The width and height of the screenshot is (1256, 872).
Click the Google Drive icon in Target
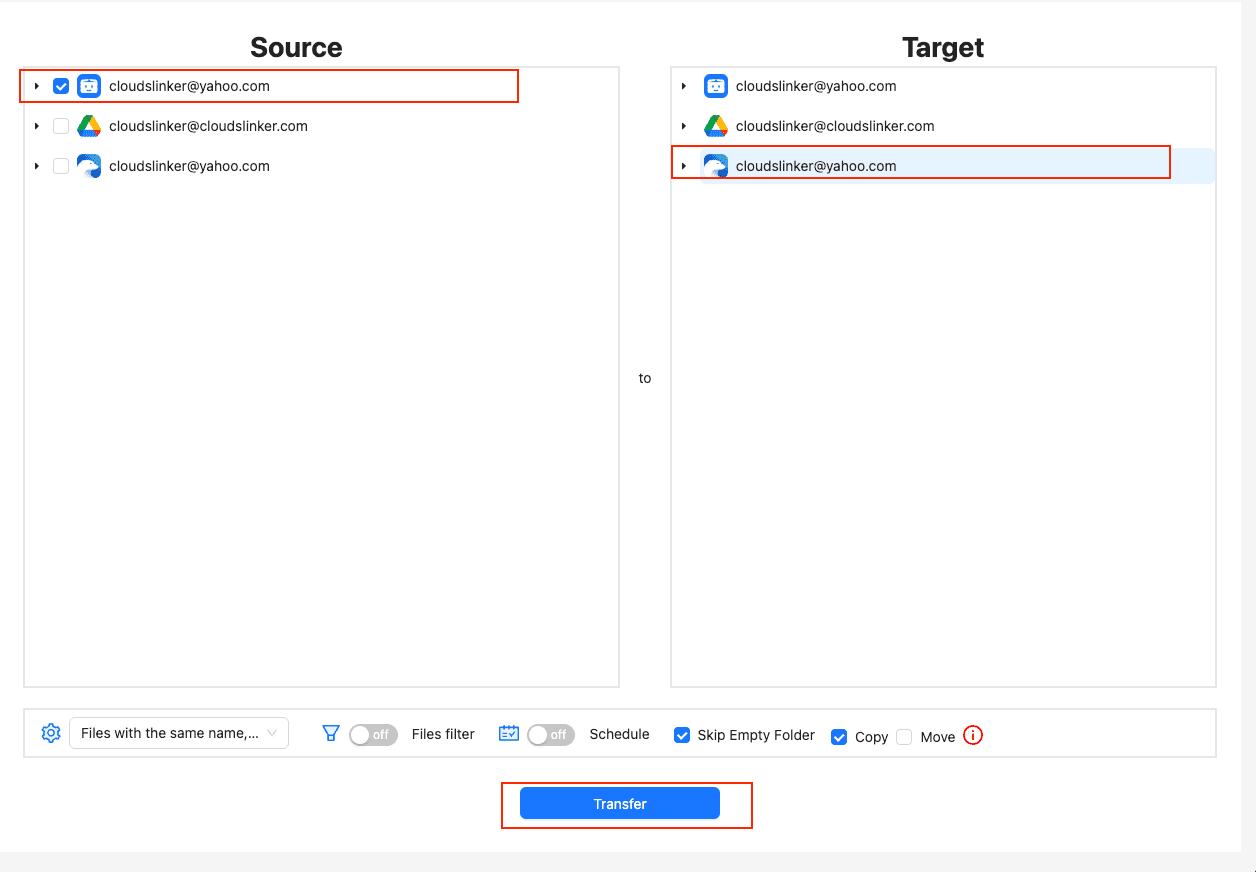pyautogui.click(x=715, y=126)
